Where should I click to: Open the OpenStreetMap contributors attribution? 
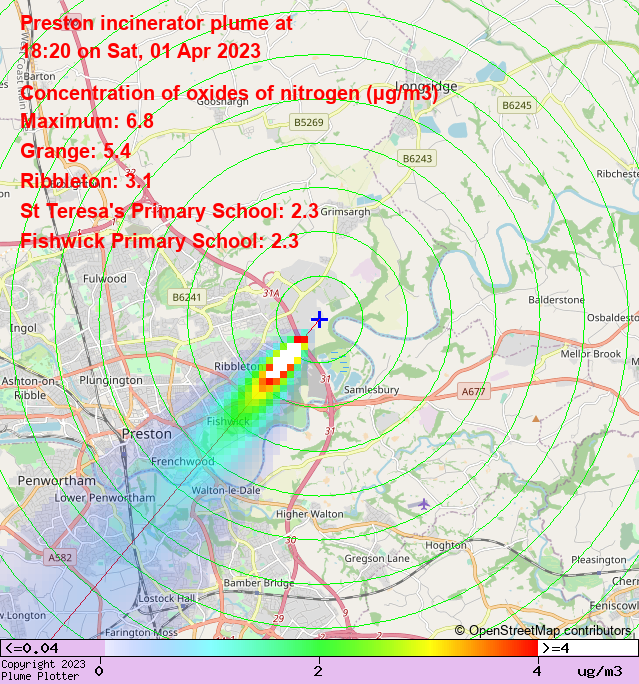coord(543,631)
